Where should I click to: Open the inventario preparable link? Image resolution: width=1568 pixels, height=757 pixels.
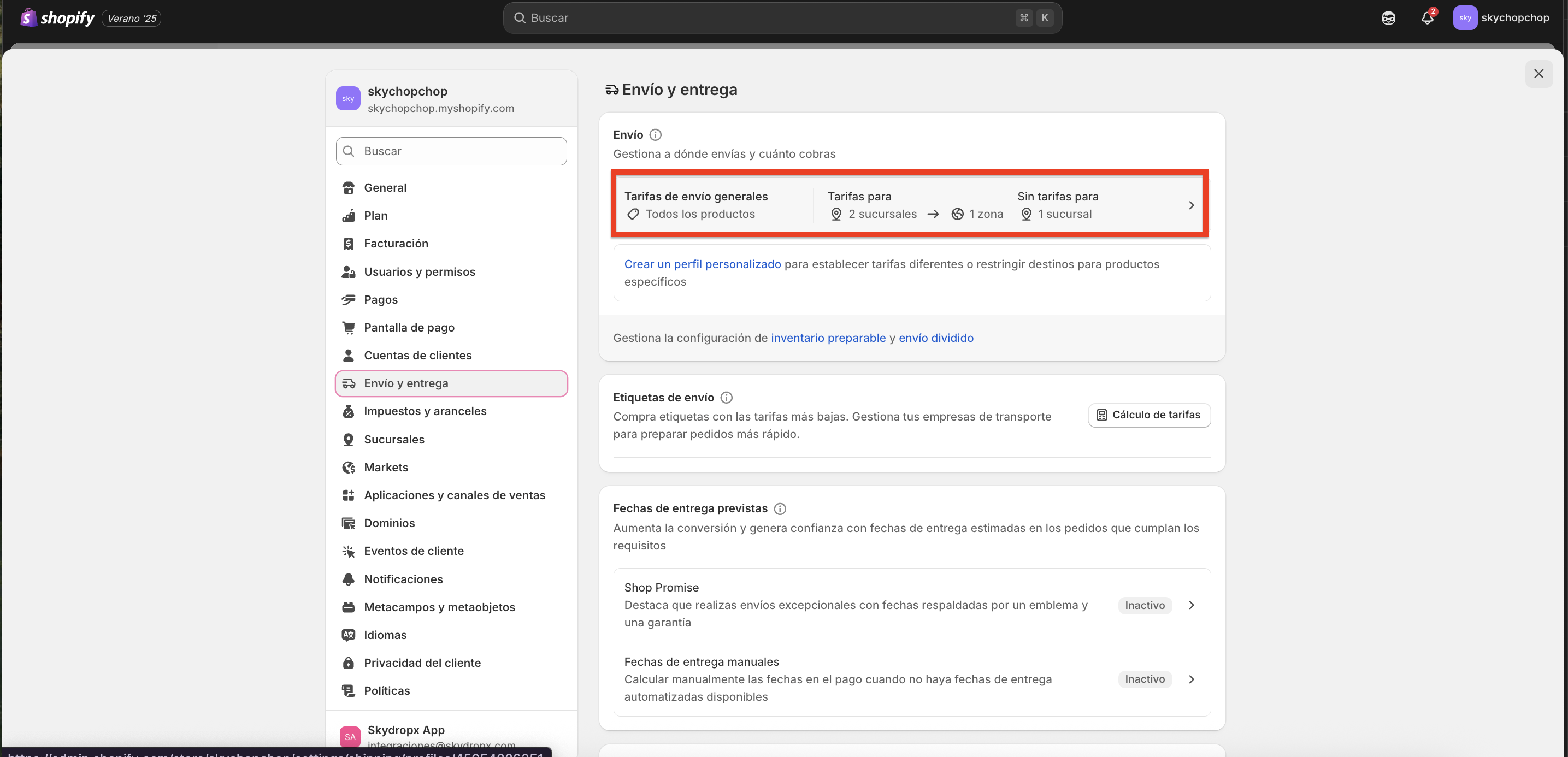tap(828, 338)
